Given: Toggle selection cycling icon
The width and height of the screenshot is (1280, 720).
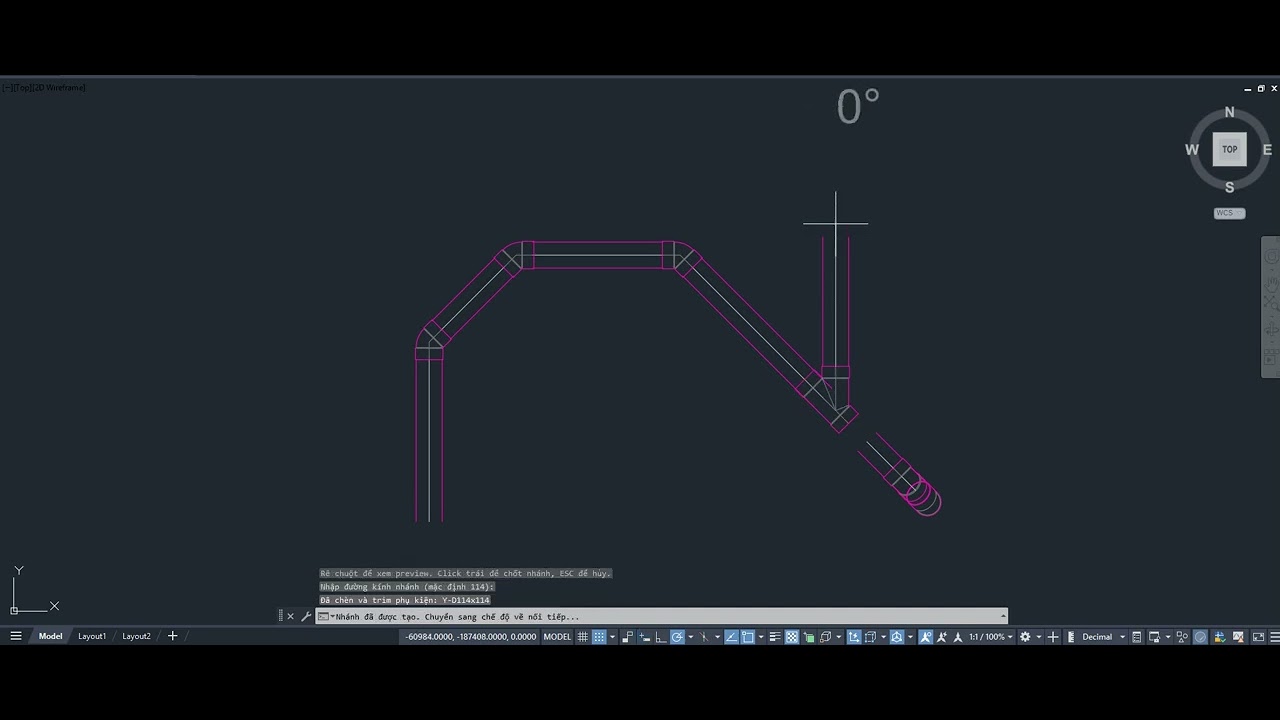Looking at the screenshot, I should coord(809,636).
